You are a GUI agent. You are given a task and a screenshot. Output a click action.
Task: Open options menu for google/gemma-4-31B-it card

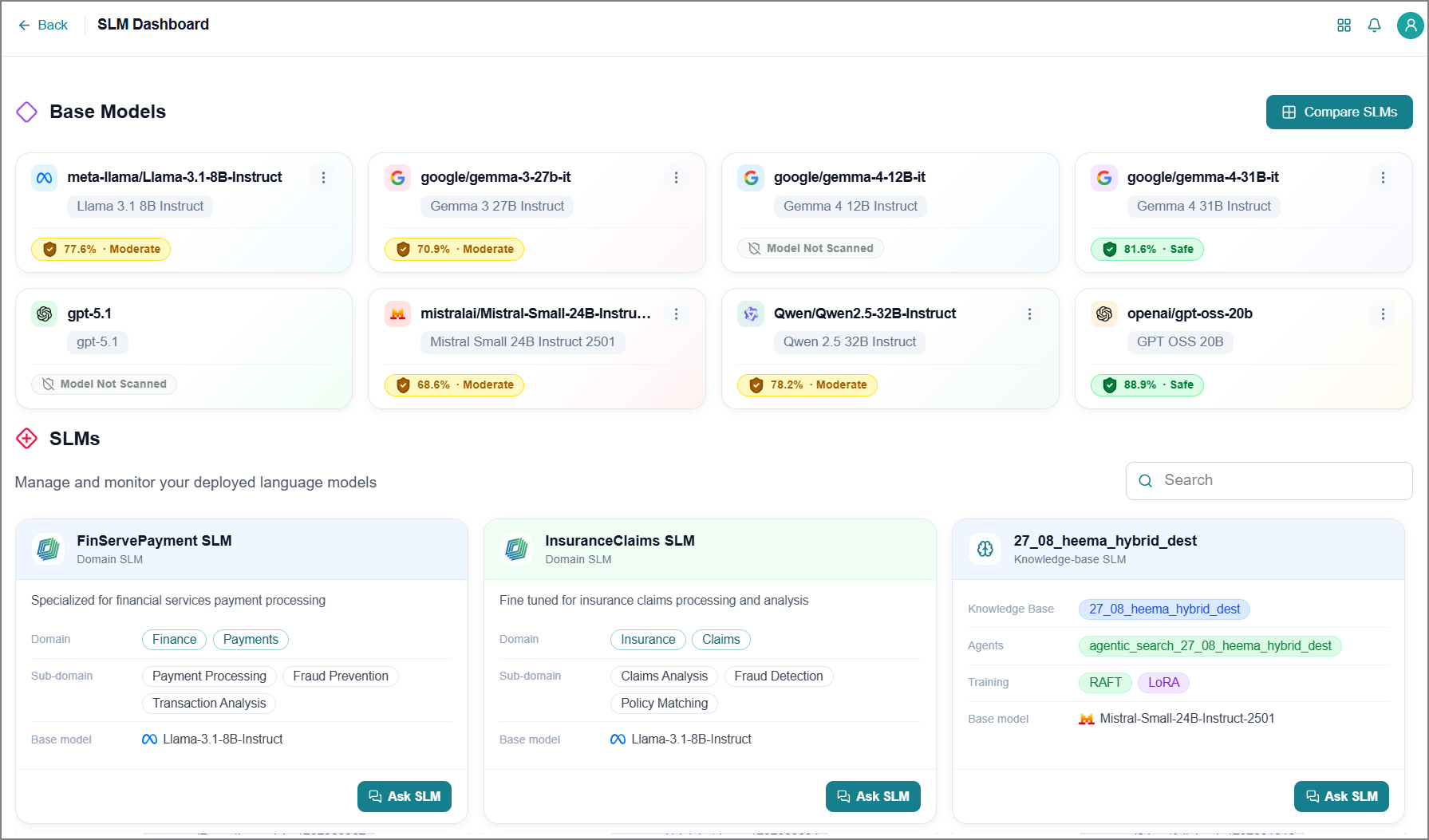(x=1383, y=178)
